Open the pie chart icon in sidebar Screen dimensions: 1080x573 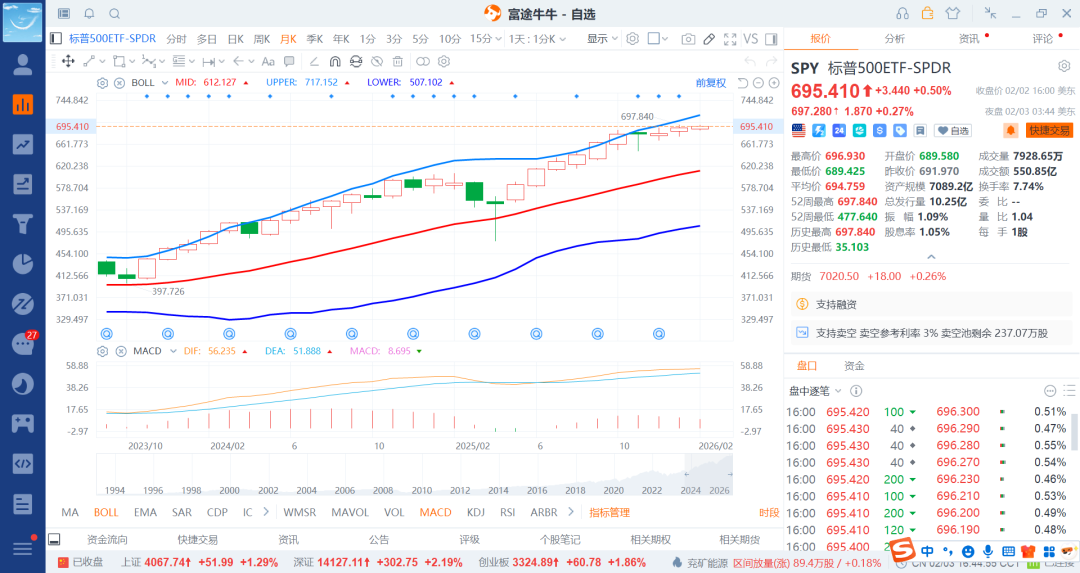pos(23,264)
